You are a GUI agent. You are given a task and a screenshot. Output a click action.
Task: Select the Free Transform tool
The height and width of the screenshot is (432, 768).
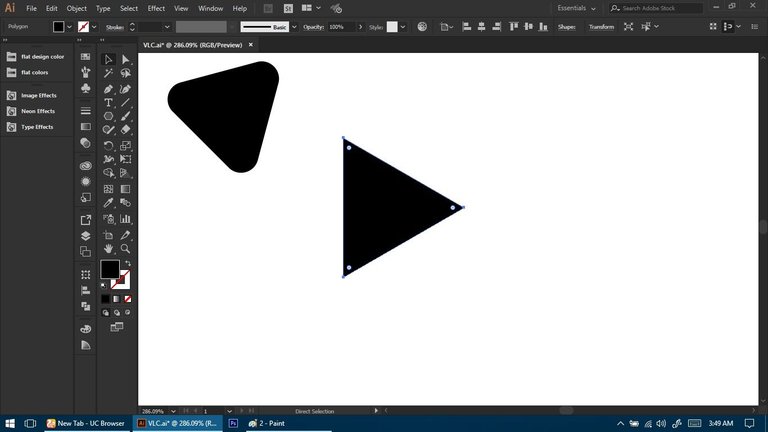[125, 159]
